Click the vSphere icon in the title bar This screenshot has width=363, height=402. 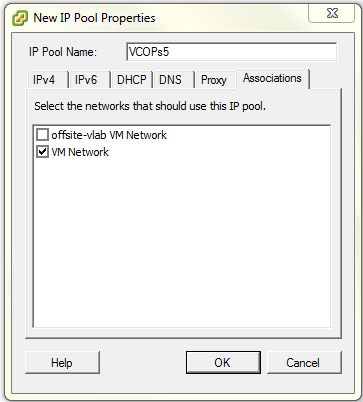coord(20,18)
